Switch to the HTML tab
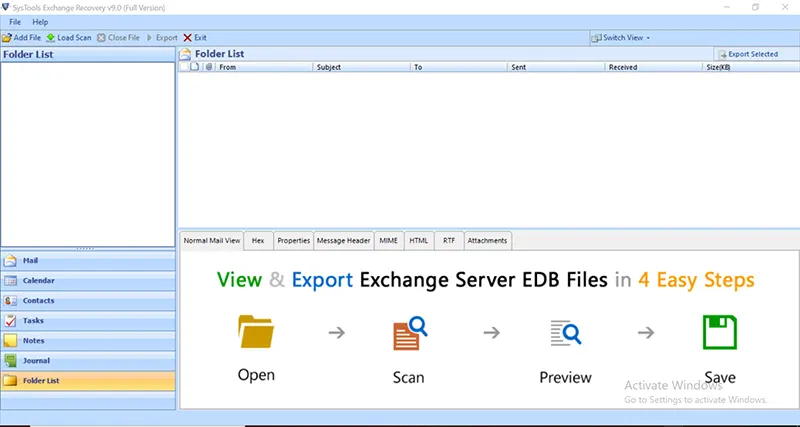This screenshot has width=800, height=427. (x=419, y=241)
